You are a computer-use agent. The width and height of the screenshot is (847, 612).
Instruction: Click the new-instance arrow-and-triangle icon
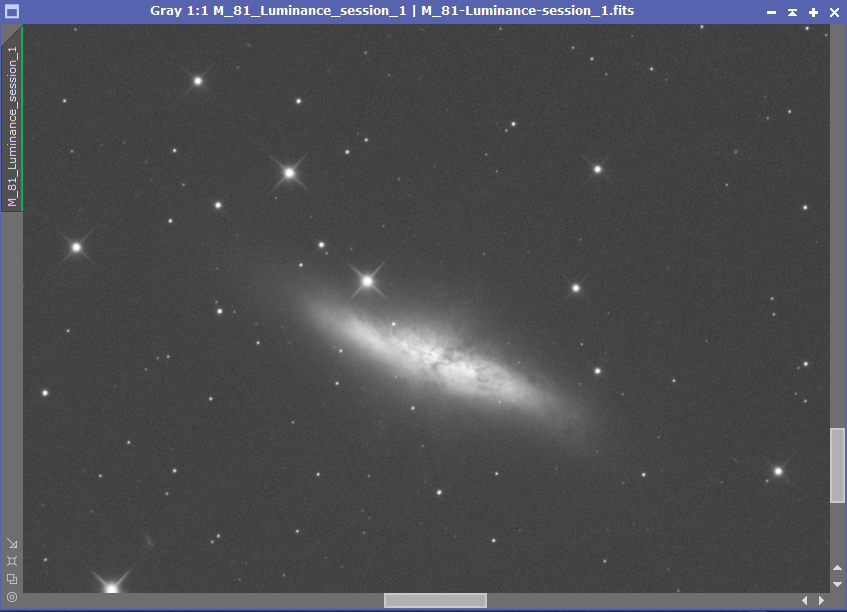(x=12, y=543)
